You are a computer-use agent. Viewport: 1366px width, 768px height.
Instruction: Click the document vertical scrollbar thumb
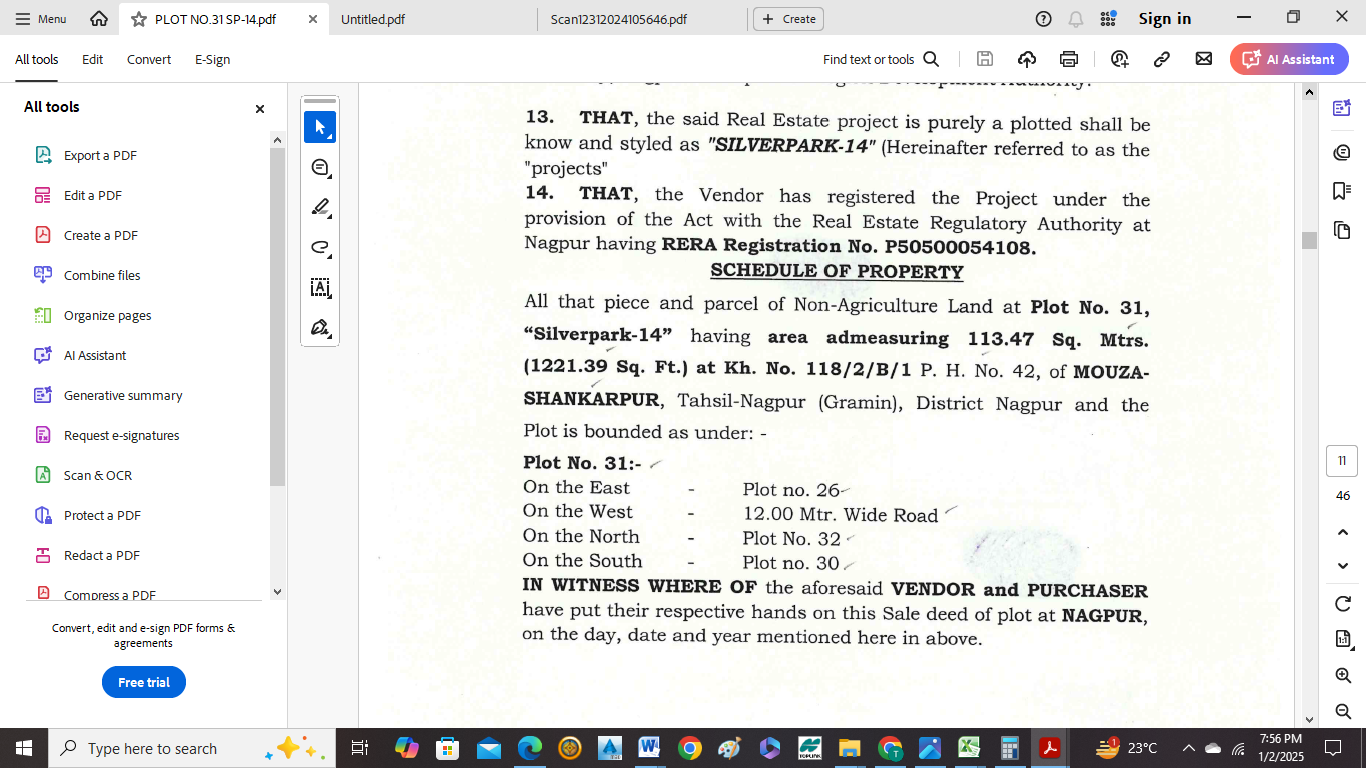point(1309,240)
